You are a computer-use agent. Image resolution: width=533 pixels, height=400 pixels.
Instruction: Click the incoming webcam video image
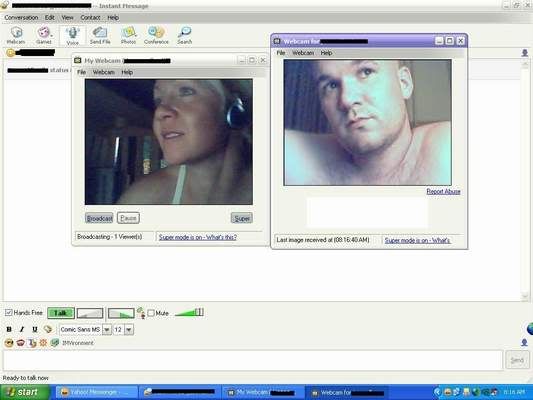coord(367,122)
